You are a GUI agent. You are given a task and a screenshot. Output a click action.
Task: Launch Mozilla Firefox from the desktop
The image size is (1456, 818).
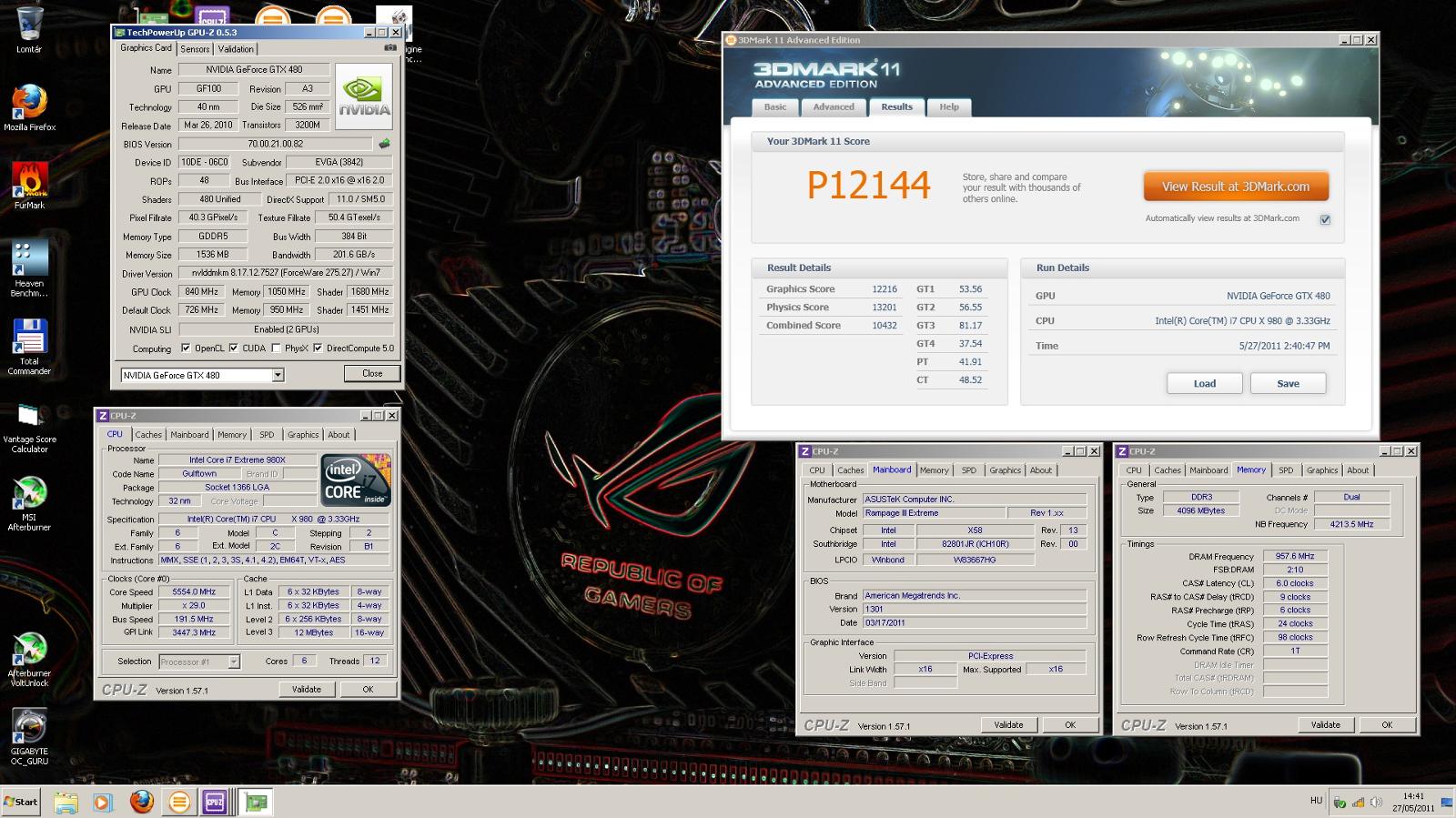tap(29, 107)
